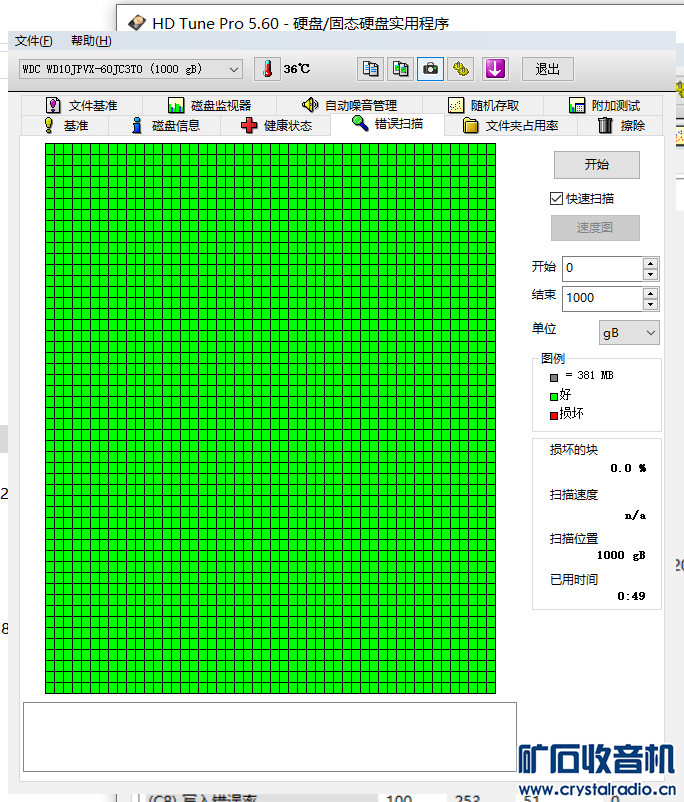Click the 0.0 % damaged blocks value
This screenshot has height=802, width=684.
pos(628,468)
